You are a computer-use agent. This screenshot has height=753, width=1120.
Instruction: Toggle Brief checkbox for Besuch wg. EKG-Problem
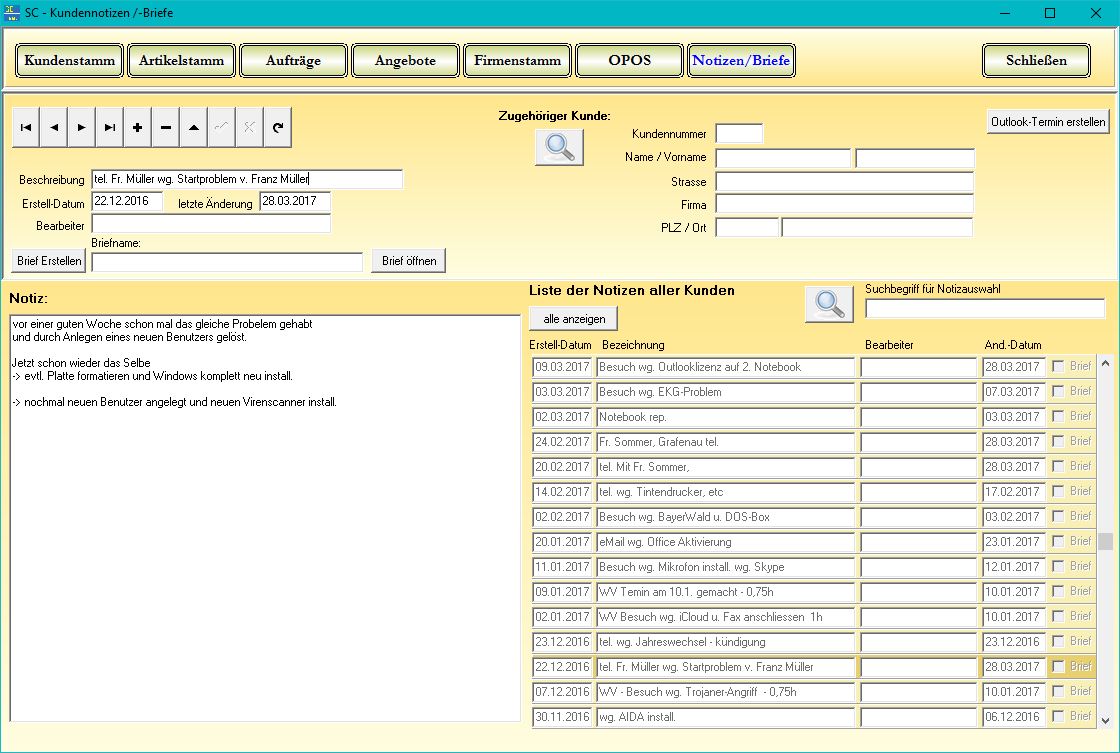point(1058,392)
